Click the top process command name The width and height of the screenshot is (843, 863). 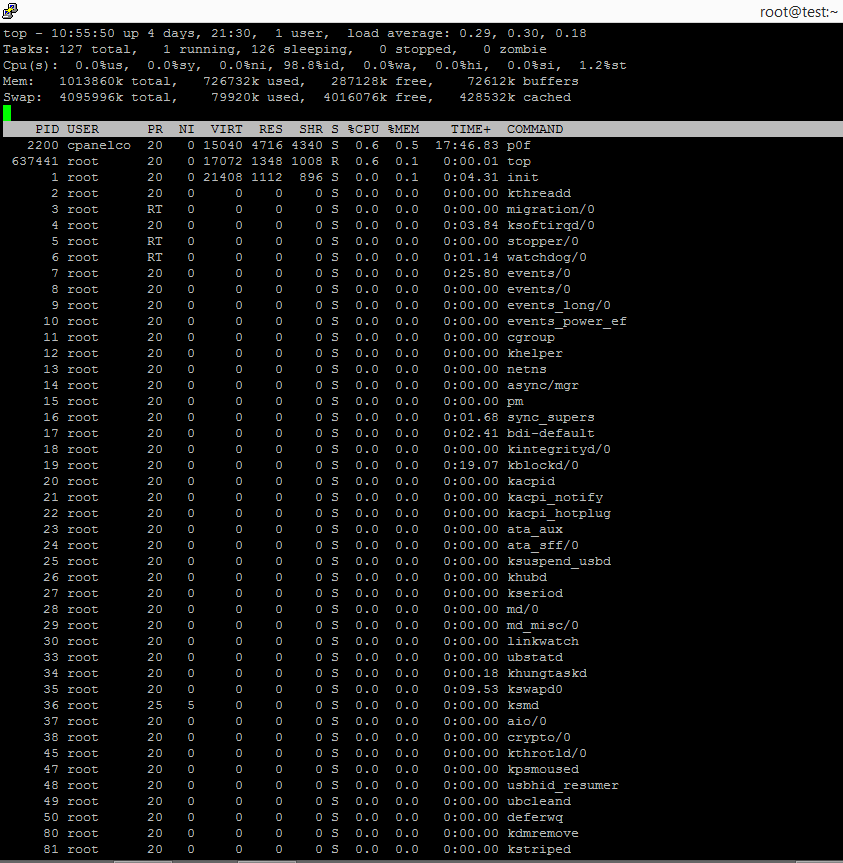pos(519,161)
